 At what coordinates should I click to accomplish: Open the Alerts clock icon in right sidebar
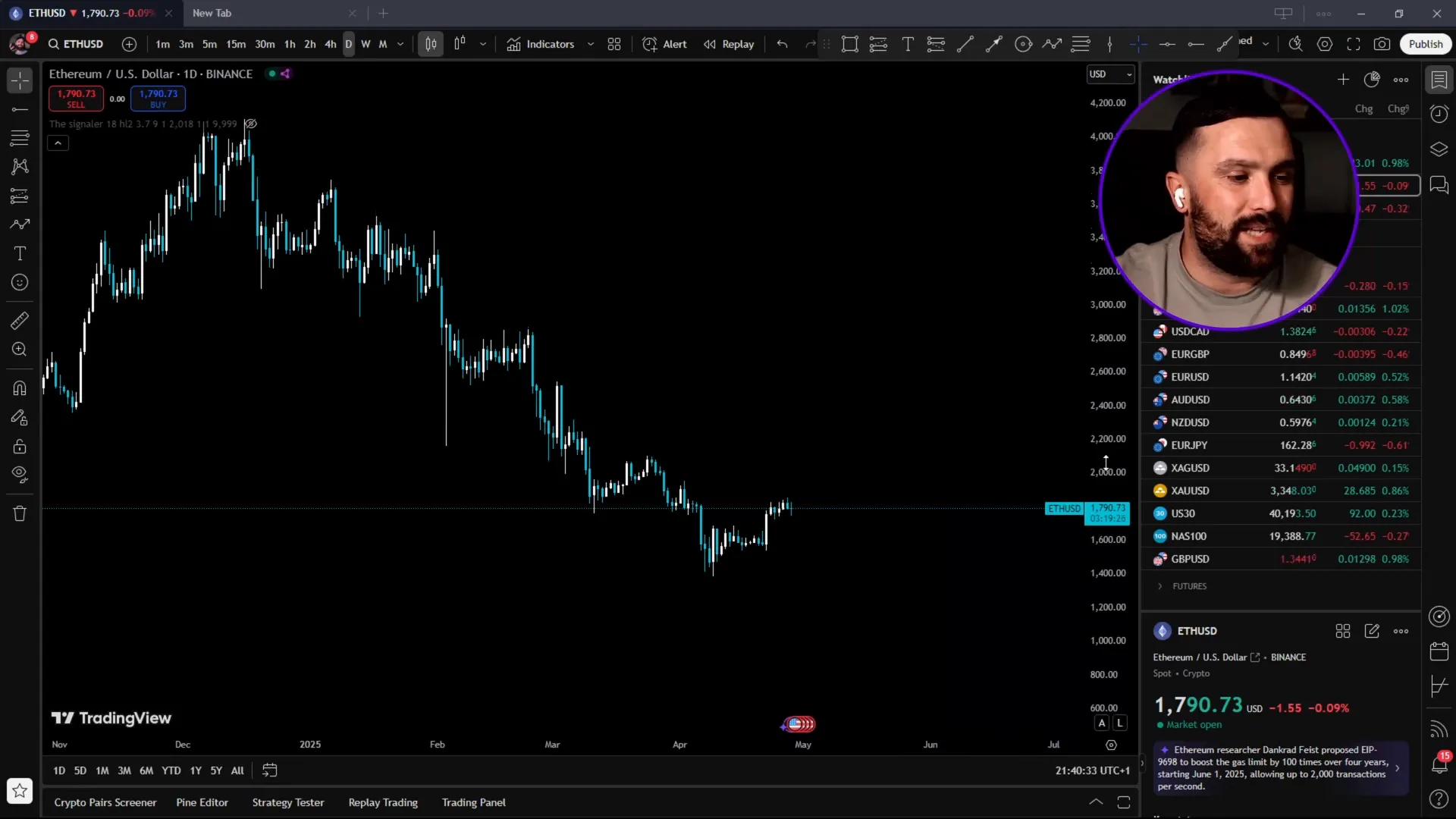(x=1439, y=114)
